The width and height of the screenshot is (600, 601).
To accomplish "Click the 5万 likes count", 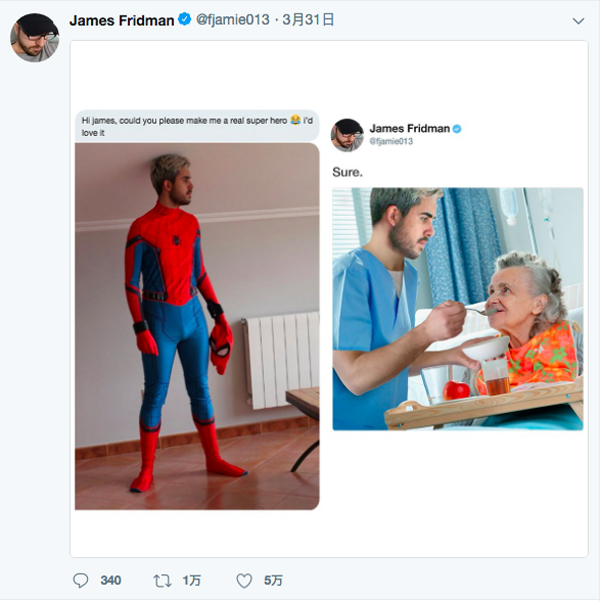I will click(x=273, y=580).
